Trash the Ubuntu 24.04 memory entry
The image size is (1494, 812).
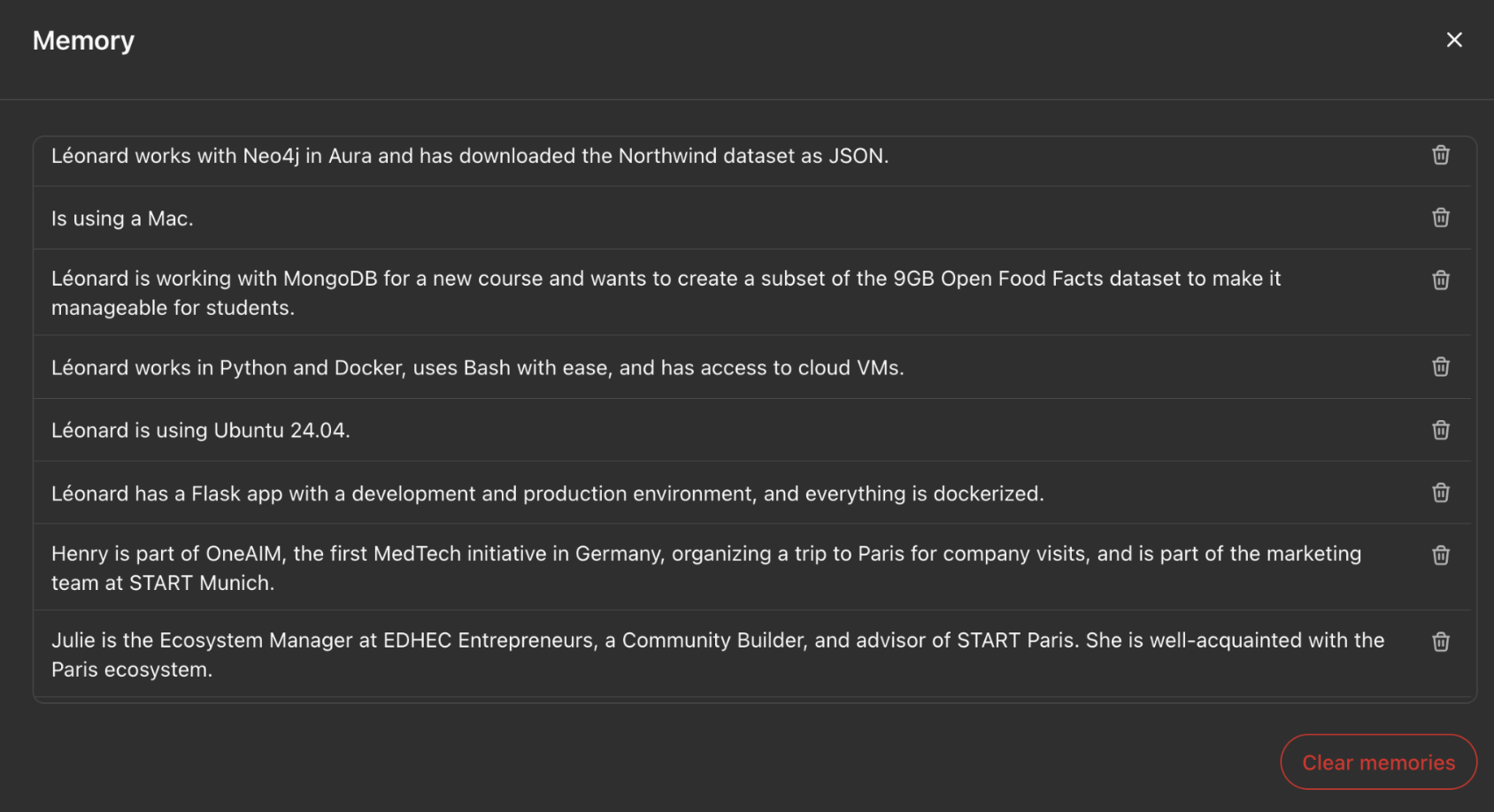tap(1441, 430)
